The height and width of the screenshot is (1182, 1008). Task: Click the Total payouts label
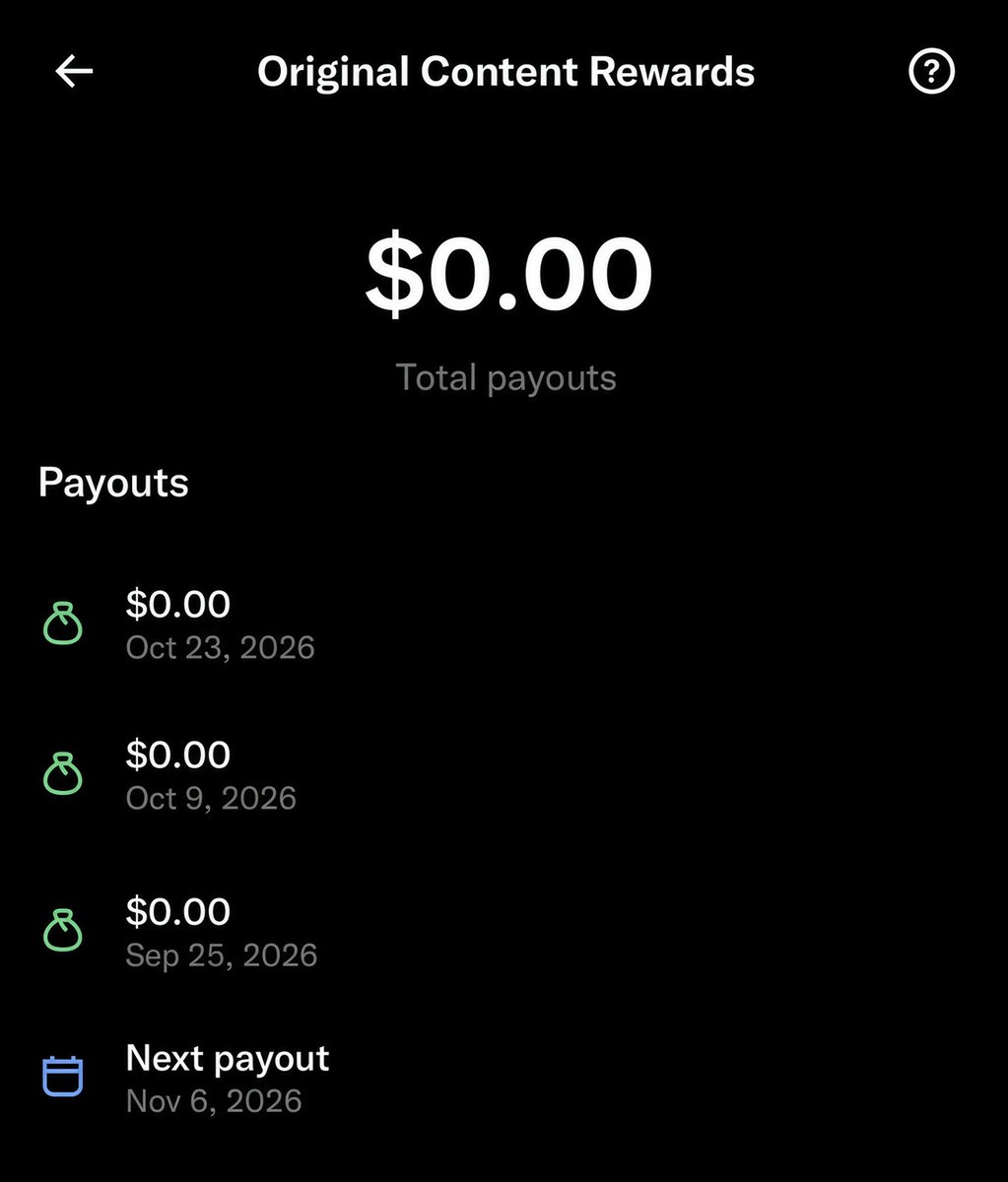(505, 378)
